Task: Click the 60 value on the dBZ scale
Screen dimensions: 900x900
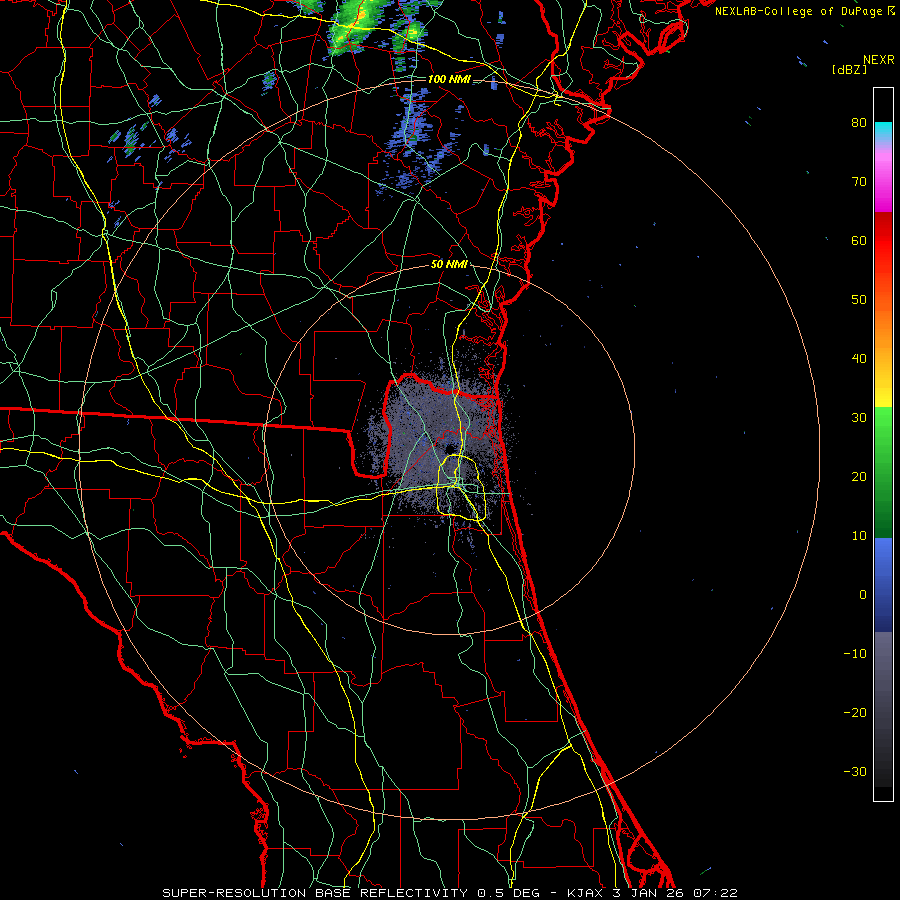Action: tap(859, 240)
